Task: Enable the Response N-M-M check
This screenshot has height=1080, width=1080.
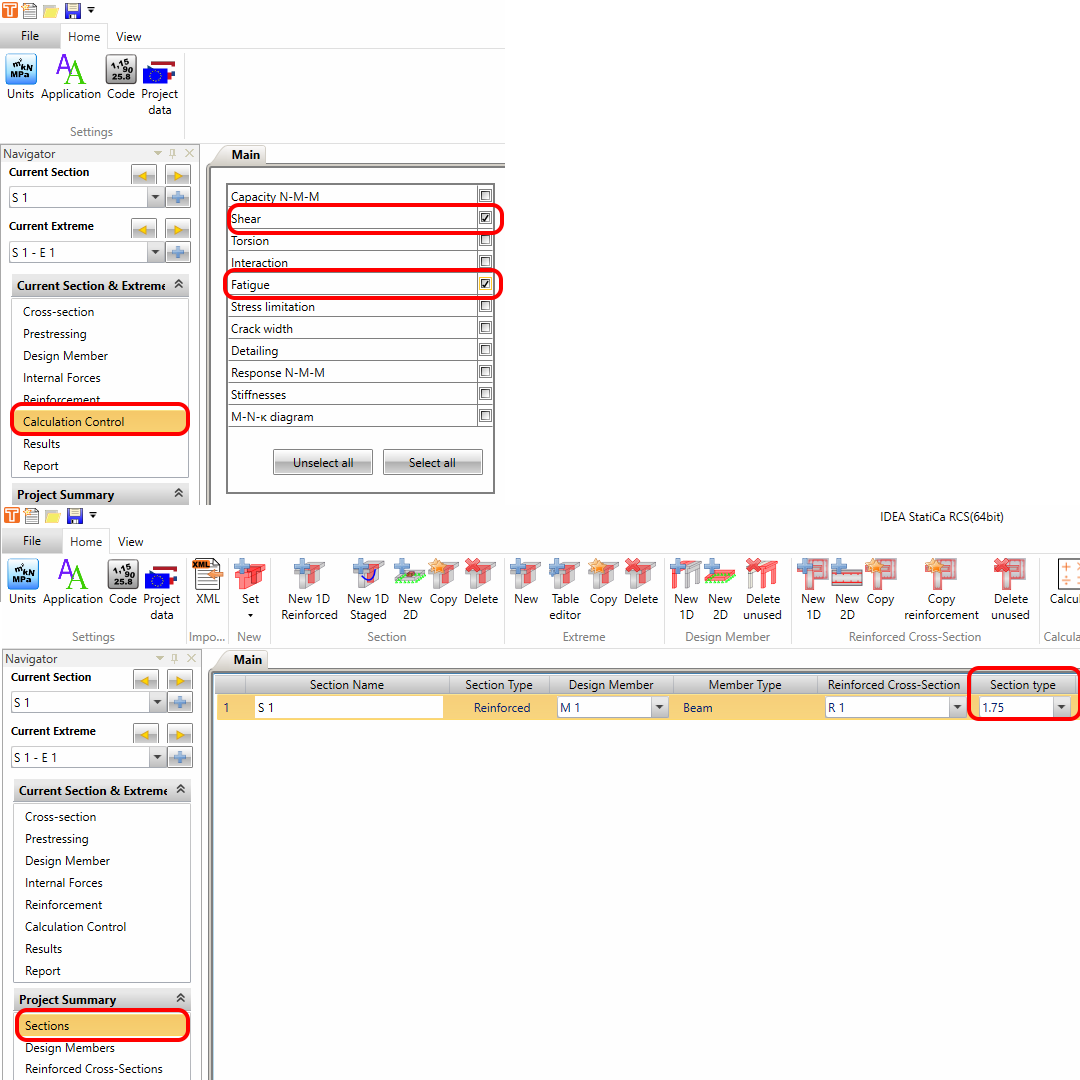Action: point(485,372)
